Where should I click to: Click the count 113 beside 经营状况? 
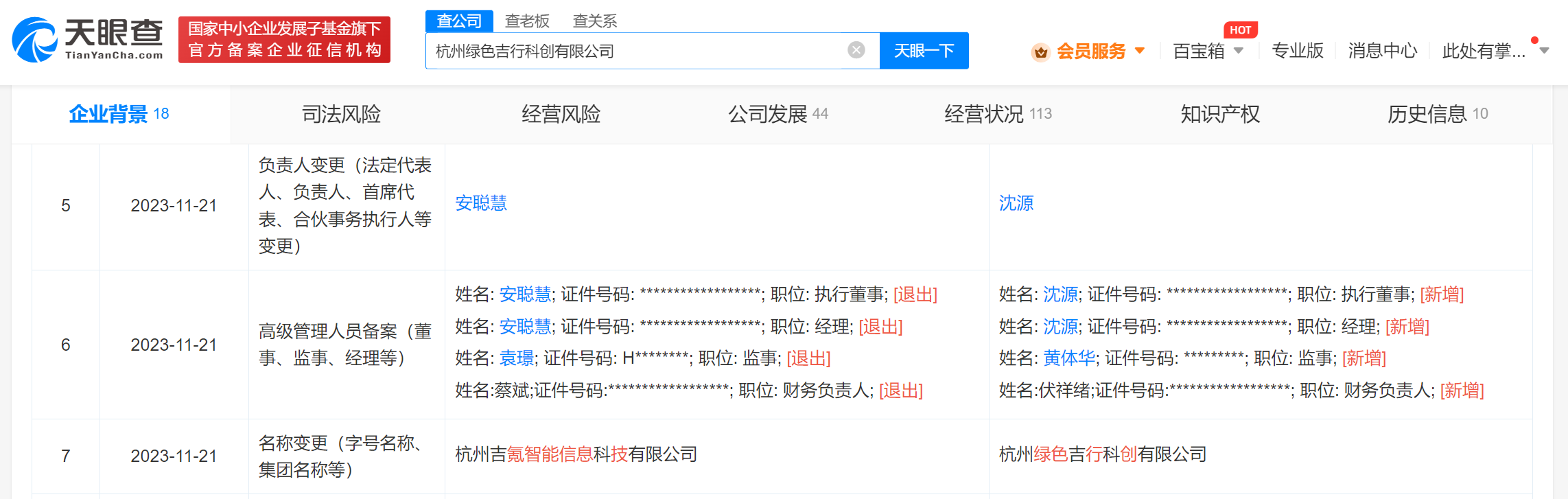coord(1040,114)
